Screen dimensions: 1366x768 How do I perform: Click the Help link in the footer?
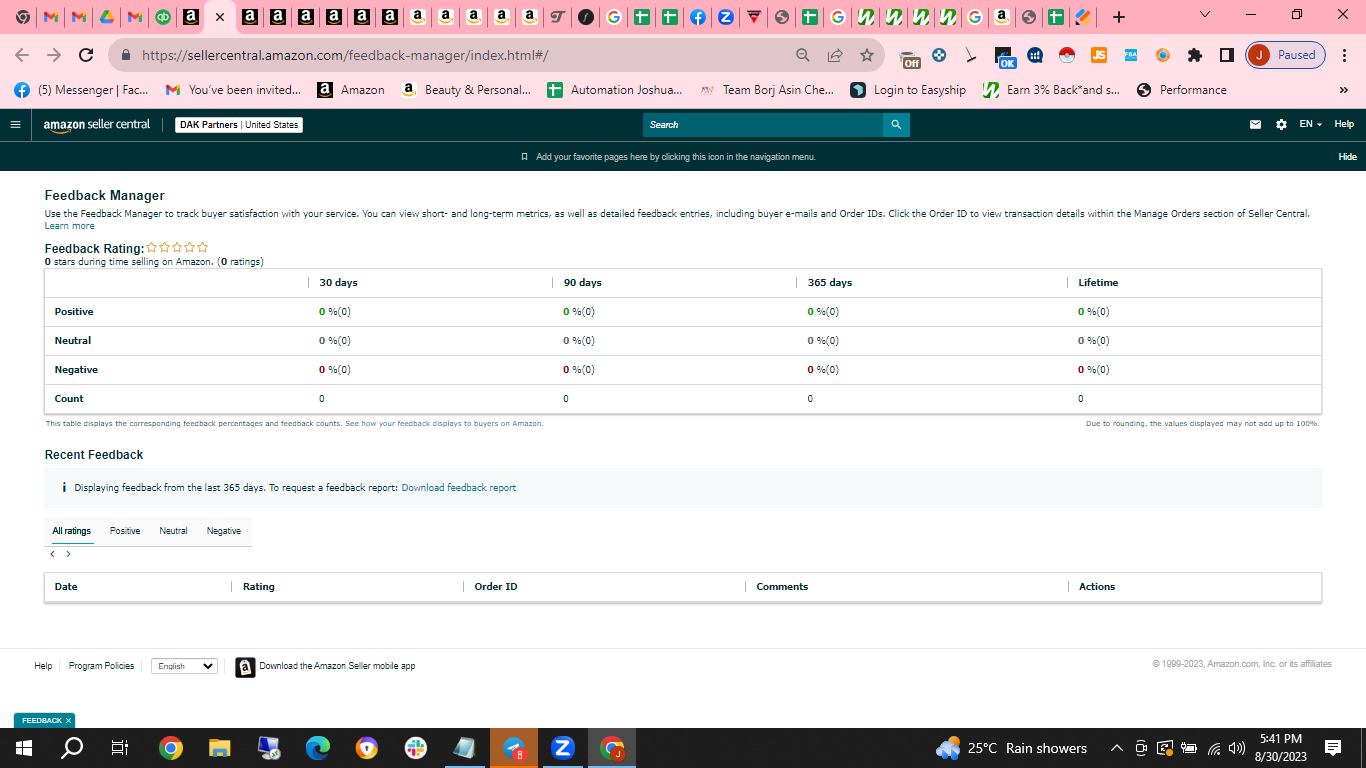(x=43, y=666)
